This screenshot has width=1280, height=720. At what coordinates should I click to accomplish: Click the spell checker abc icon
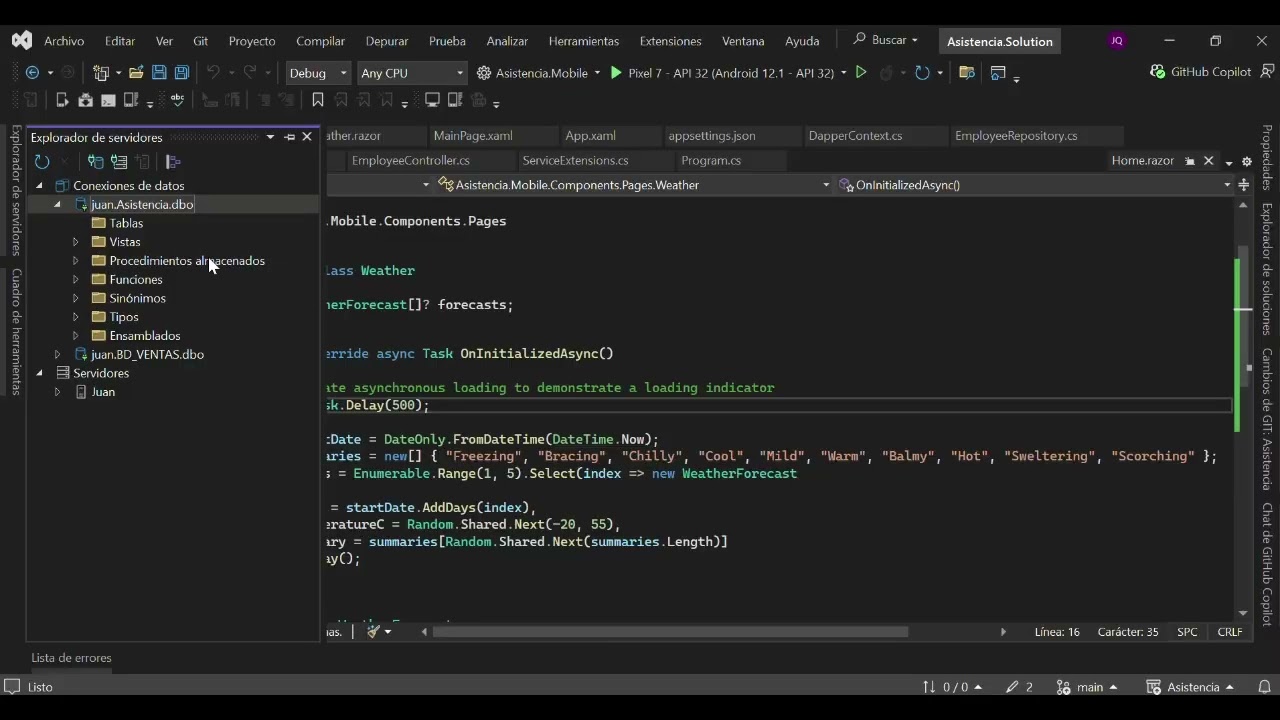point(178,100)
